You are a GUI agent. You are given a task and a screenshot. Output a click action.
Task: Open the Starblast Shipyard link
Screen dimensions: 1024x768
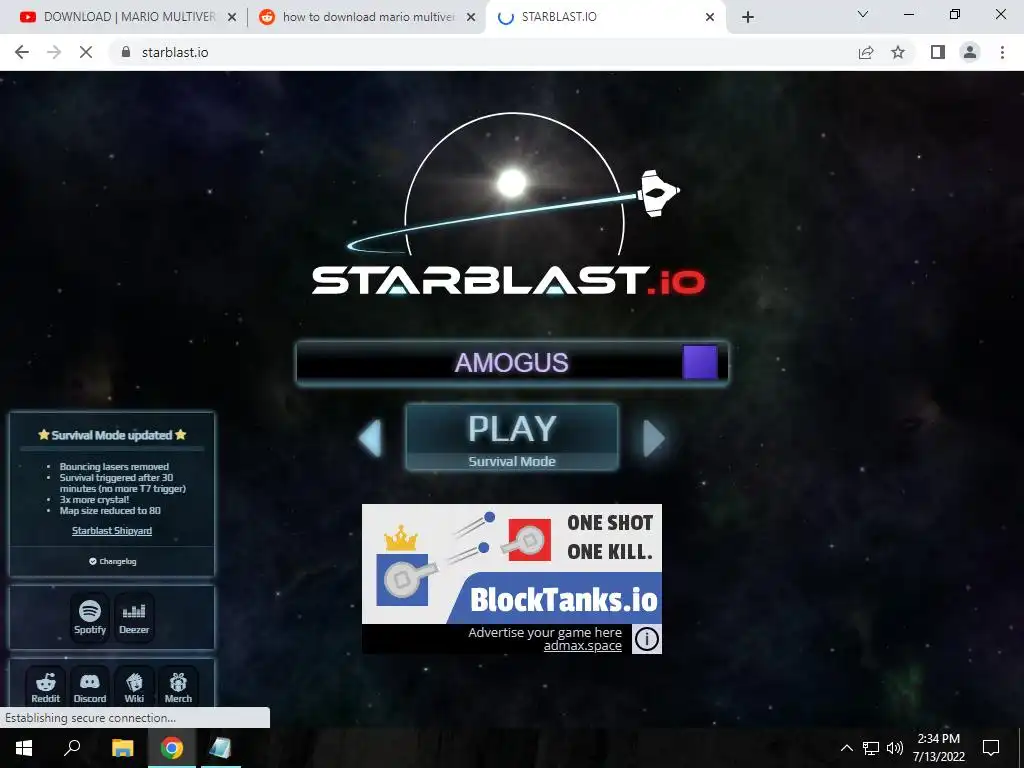(112, 531)
